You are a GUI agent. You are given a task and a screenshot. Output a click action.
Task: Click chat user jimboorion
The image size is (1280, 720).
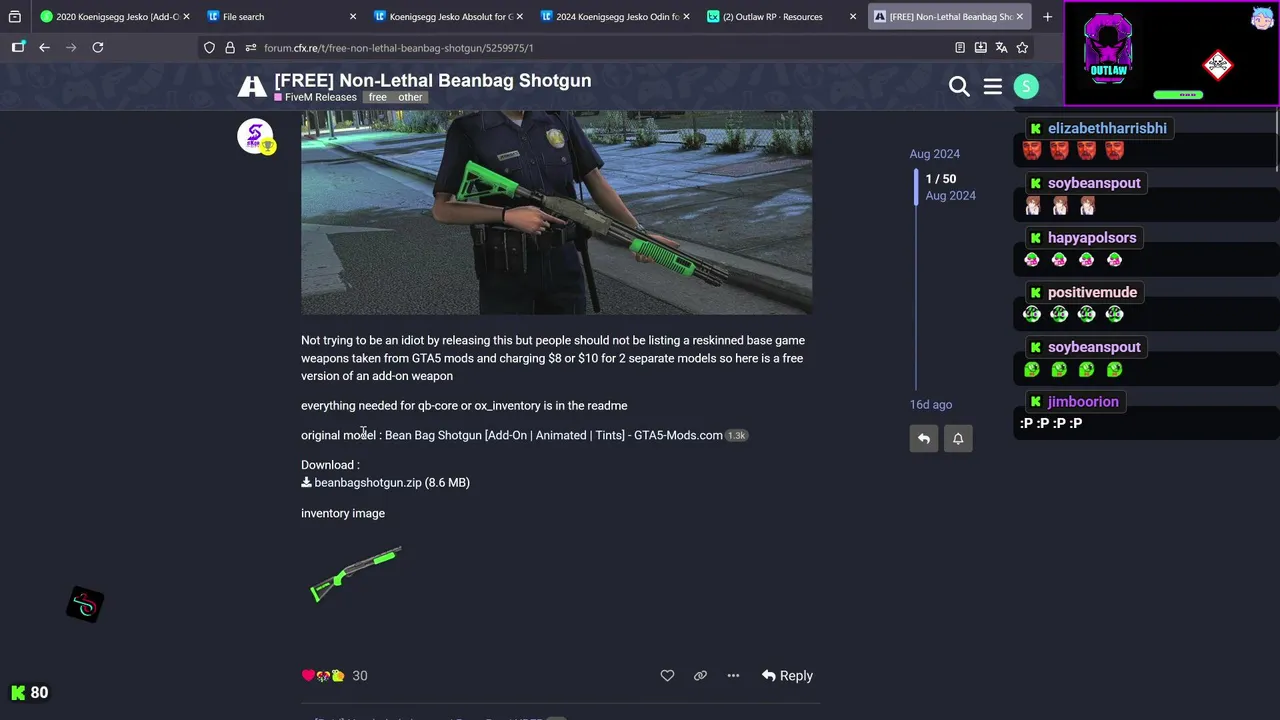1083,402
